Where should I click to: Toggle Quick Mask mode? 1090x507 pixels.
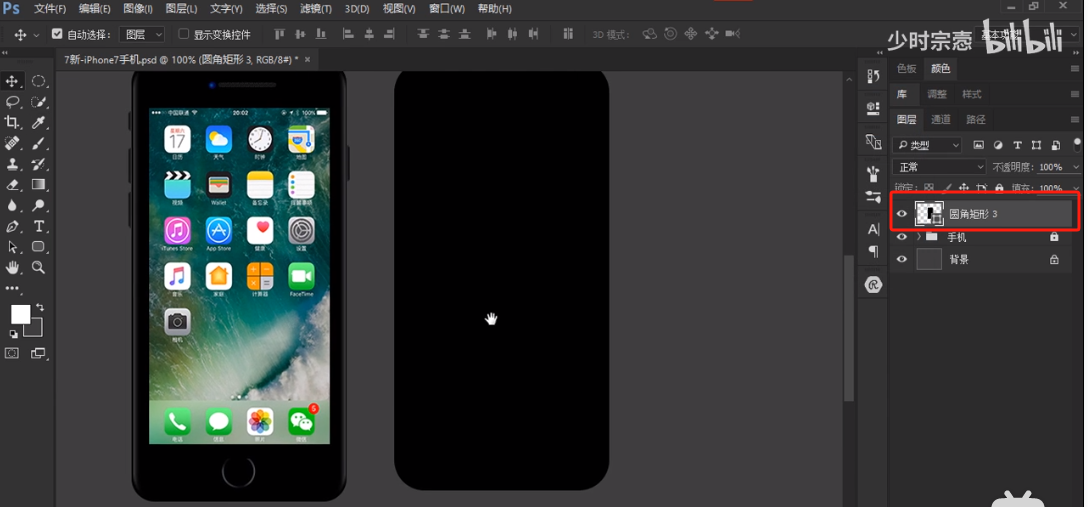pos(12,353)
